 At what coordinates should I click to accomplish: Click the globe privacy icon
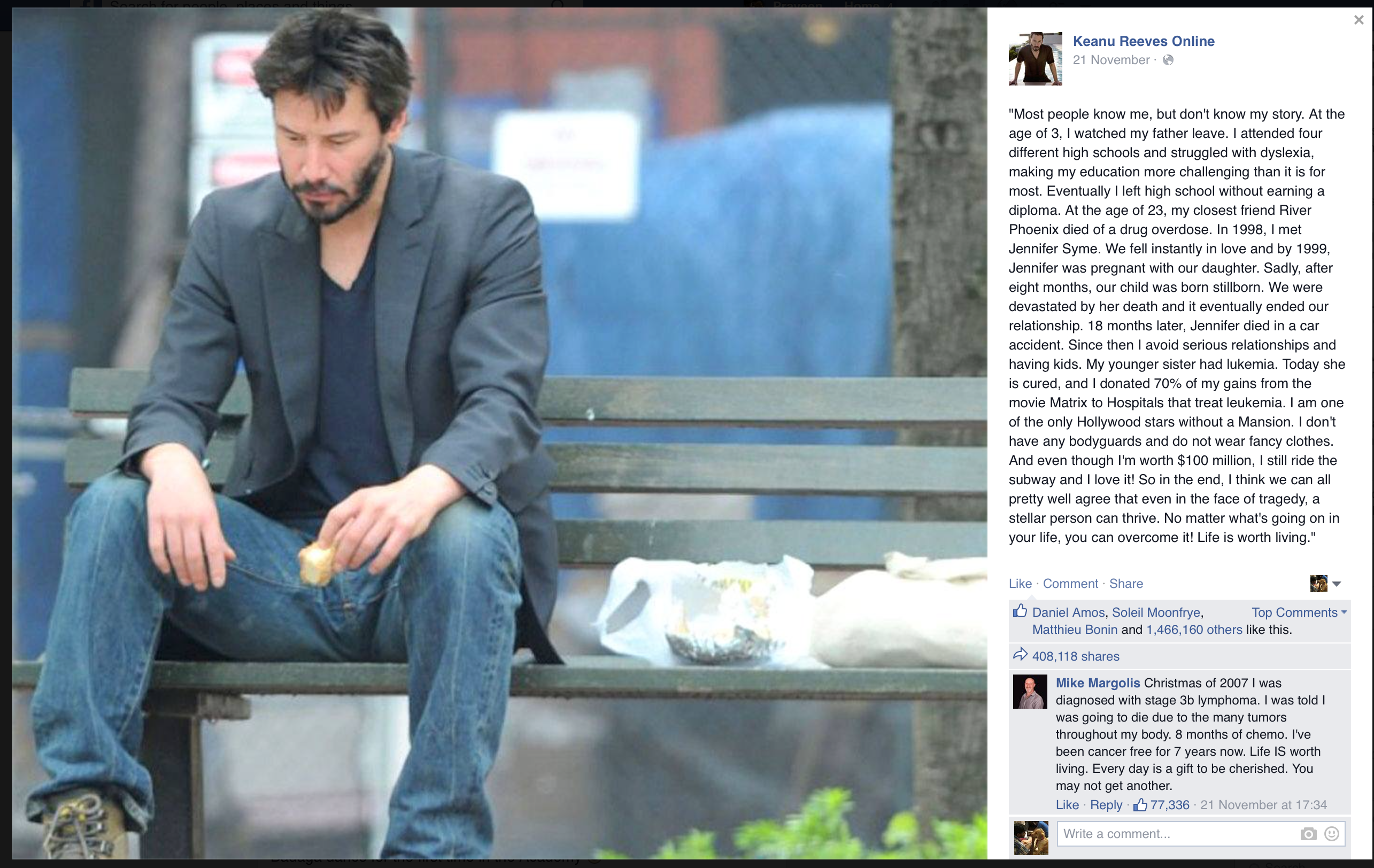click(x=1168, y=60)
